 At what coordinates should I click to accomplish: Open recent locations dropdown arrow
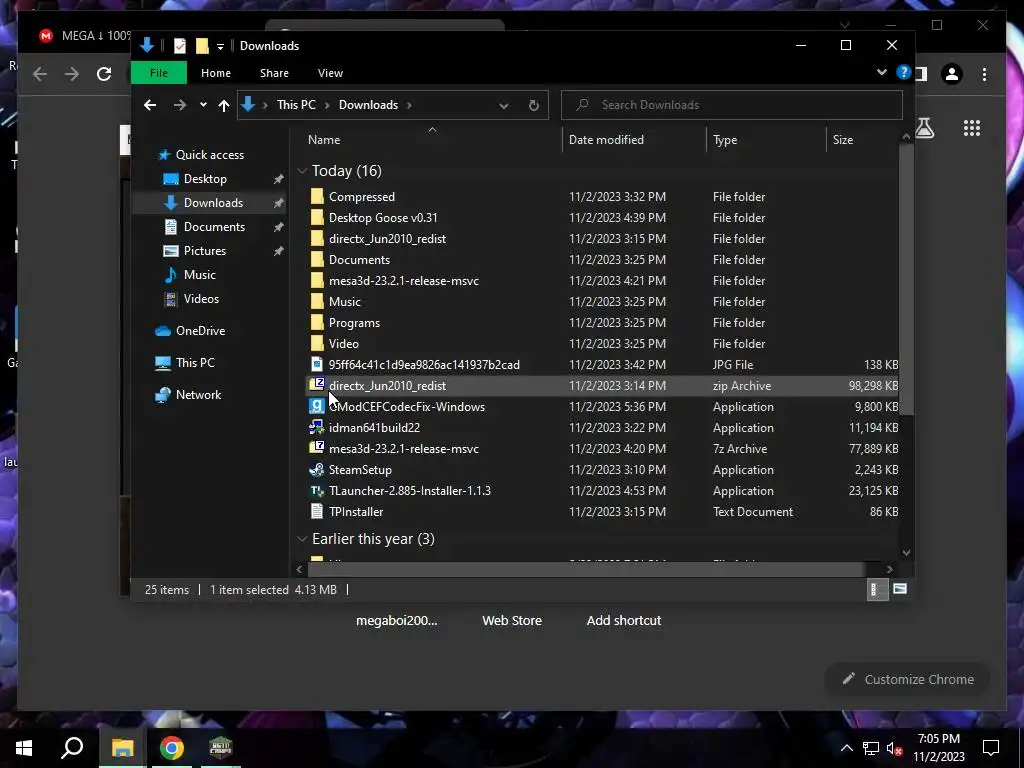click(203, 105)
